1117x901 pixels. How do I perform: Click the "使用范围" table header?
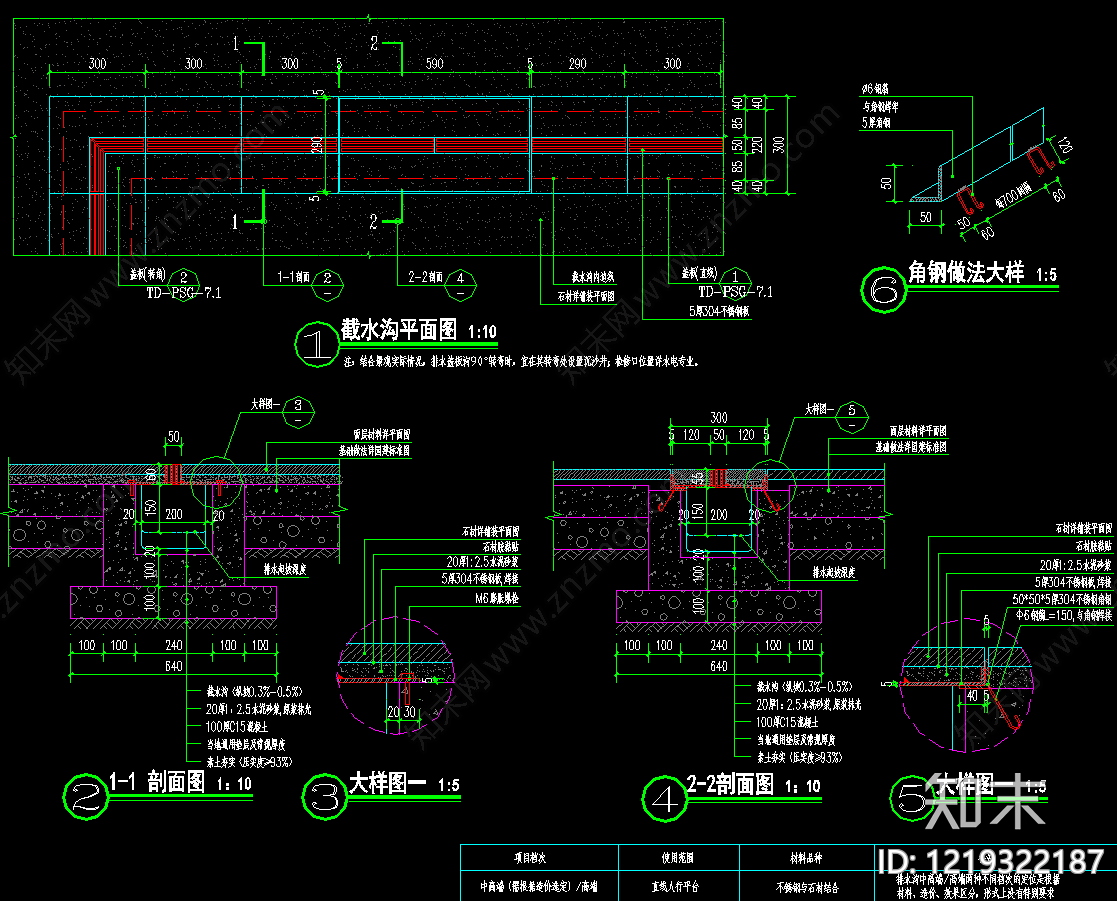click(x=677, y=858)
